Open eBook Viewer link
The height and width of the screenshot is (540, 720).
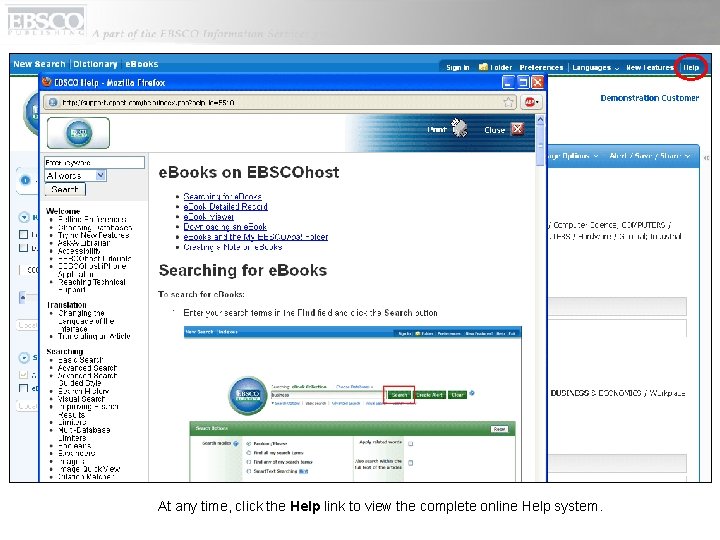click(x=208, y=217)
